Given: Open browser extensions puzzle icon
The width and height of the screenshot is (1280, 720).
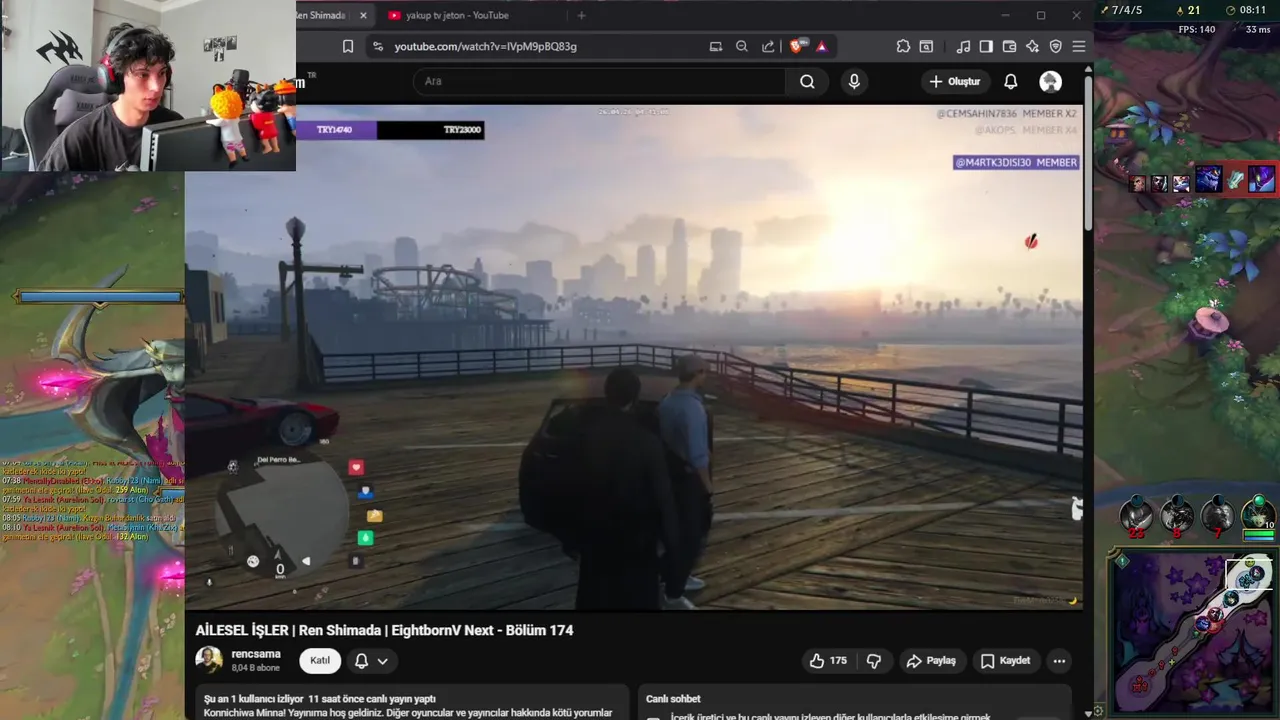Looking at the screenshot, I should click(x=903, y=46).
